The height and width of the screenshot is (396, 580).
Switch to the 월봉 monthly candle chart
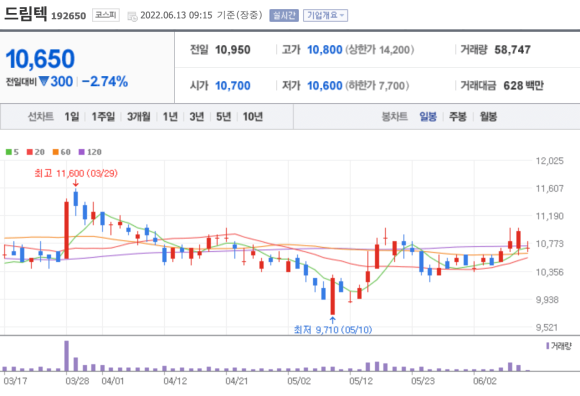coord(488,117)
